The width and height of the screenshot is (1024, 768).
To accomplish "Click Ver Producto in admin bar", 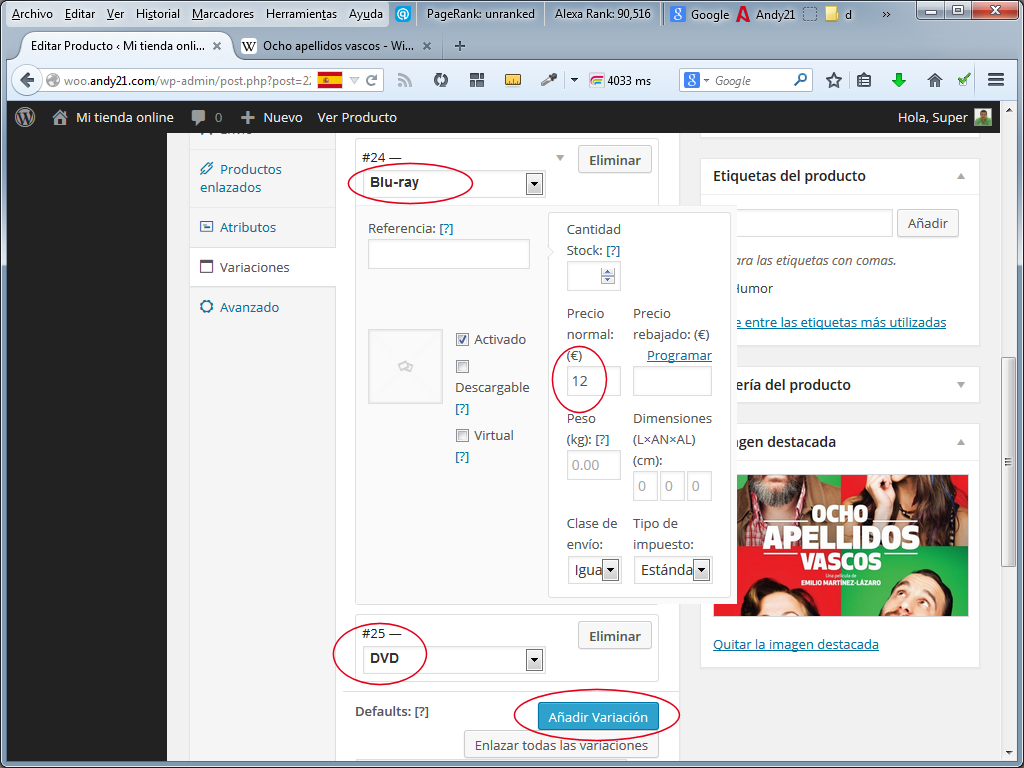I will point(357,118).
